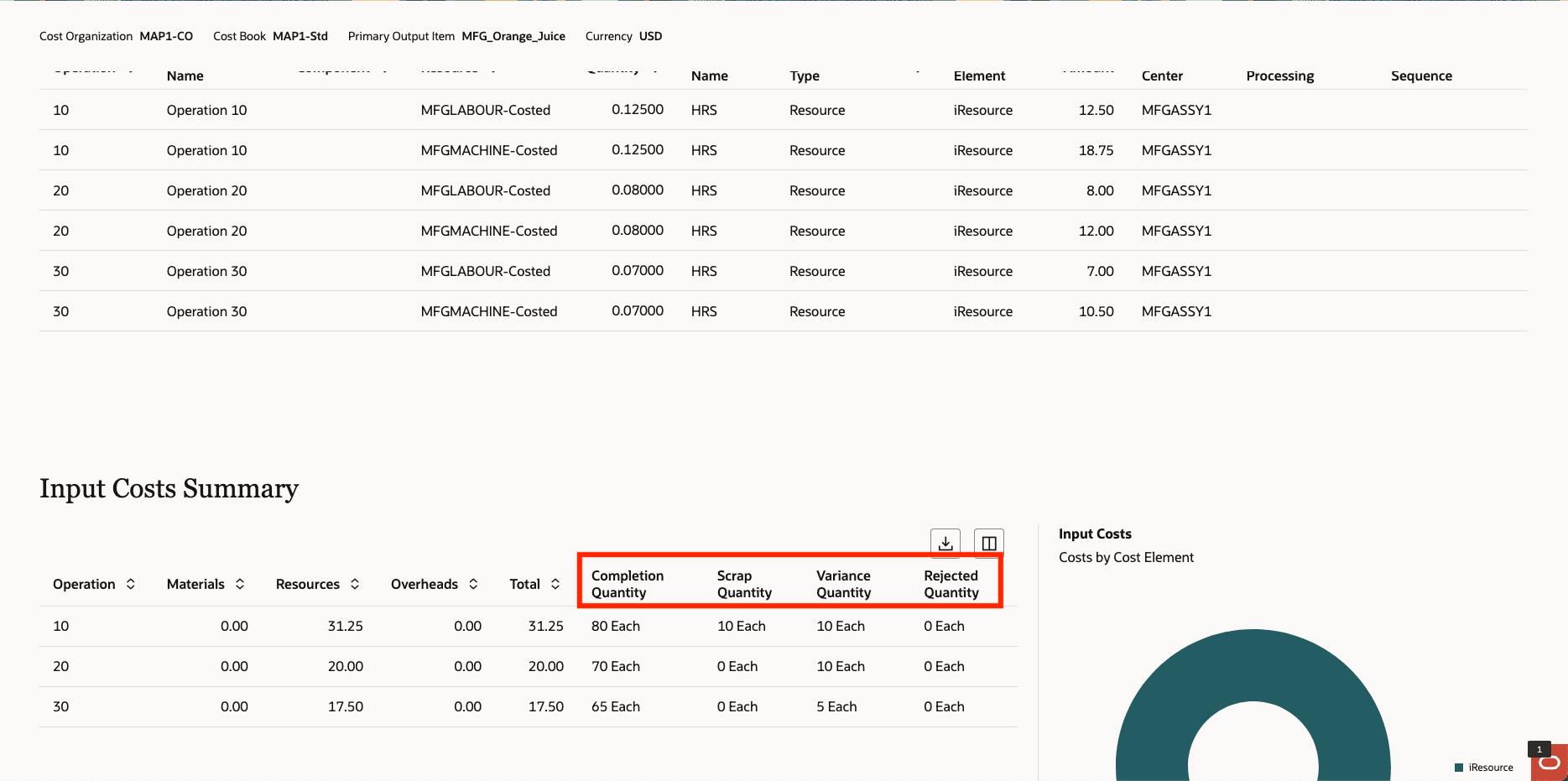Select the Variance Quantity column header
Viewport: 1568px width, 781px height.
(x=844, y=584)
